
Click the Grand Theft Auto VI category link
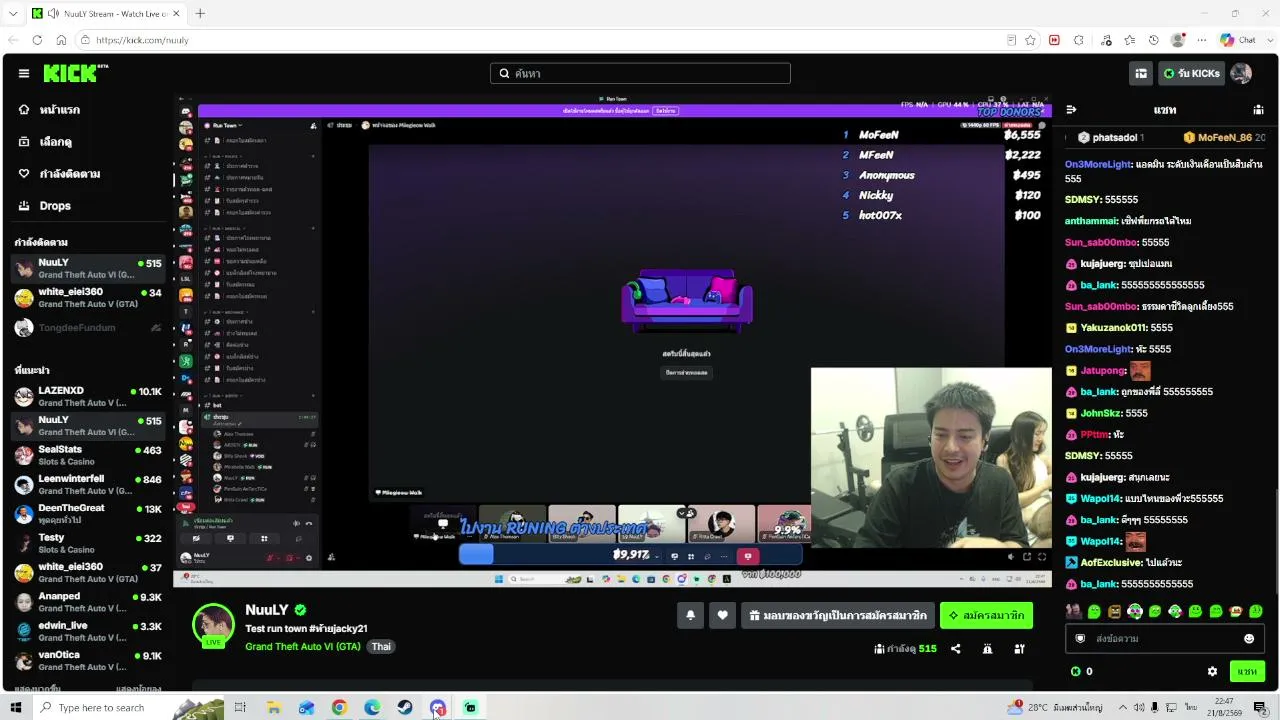(x=303, y=647)
